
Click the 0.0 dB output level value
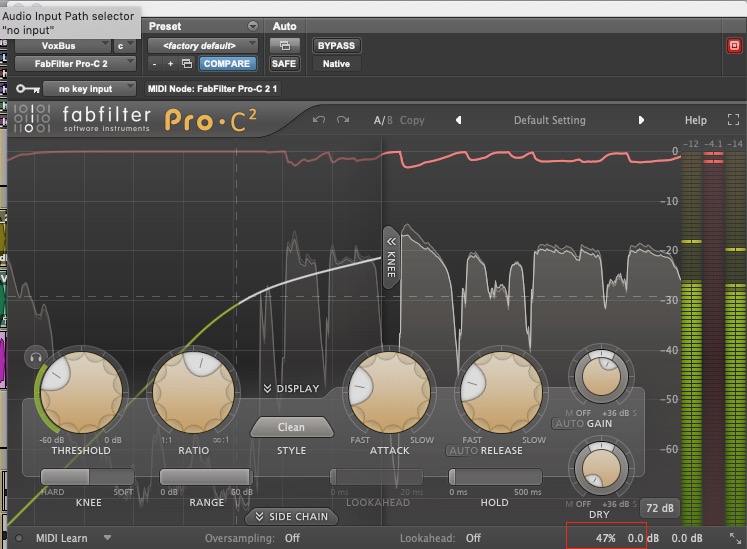pos(686,538)
